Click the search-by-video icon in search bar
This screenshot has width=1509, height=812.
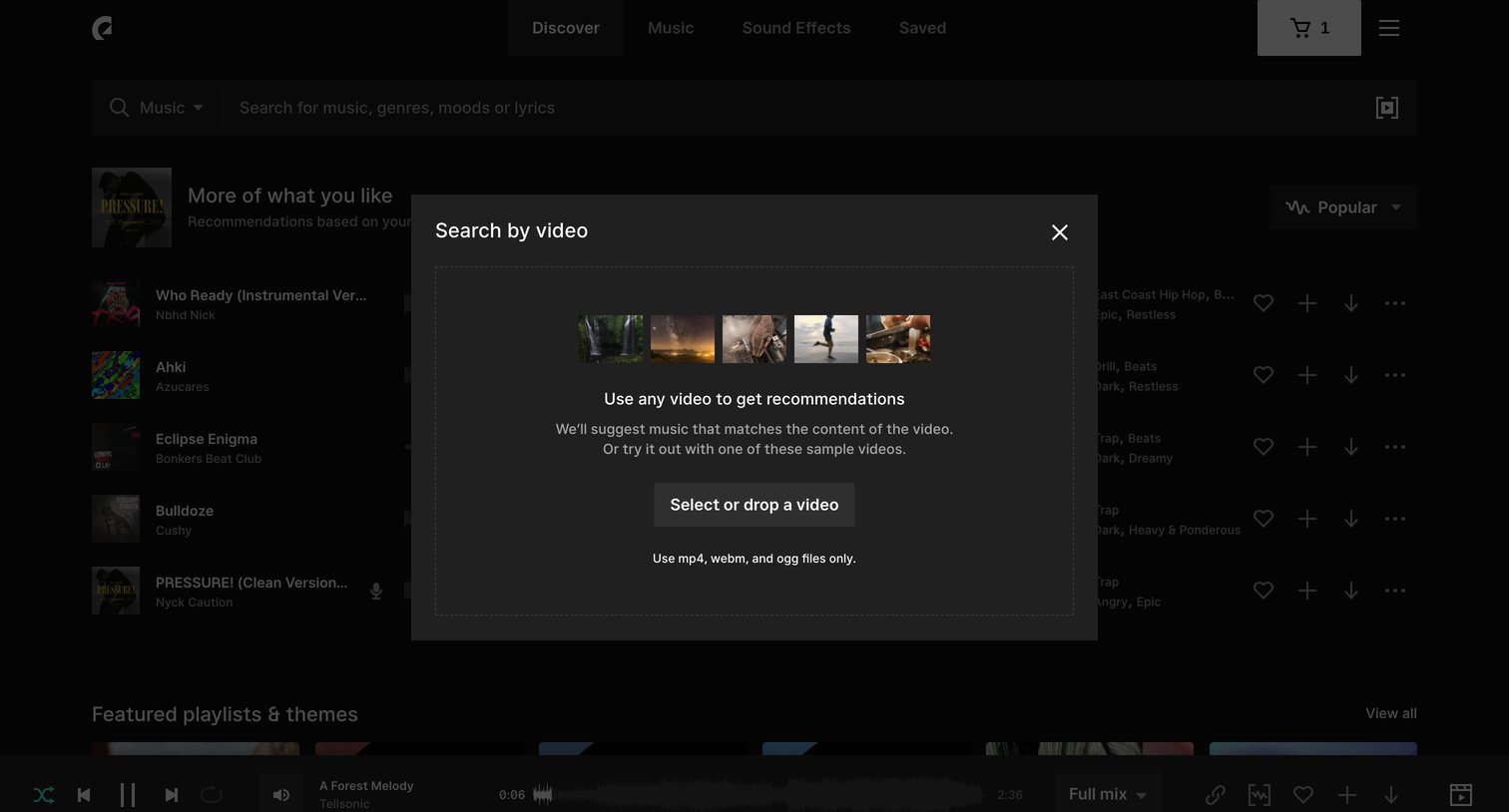(x=1387, y=108)
